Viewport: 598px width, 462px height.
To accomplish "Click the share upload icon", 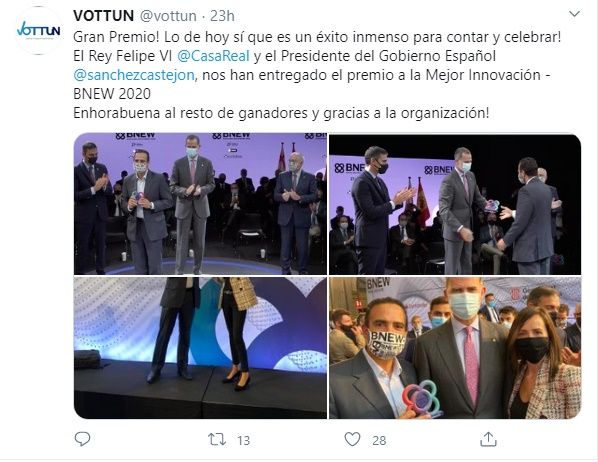I will click(488, 439).
